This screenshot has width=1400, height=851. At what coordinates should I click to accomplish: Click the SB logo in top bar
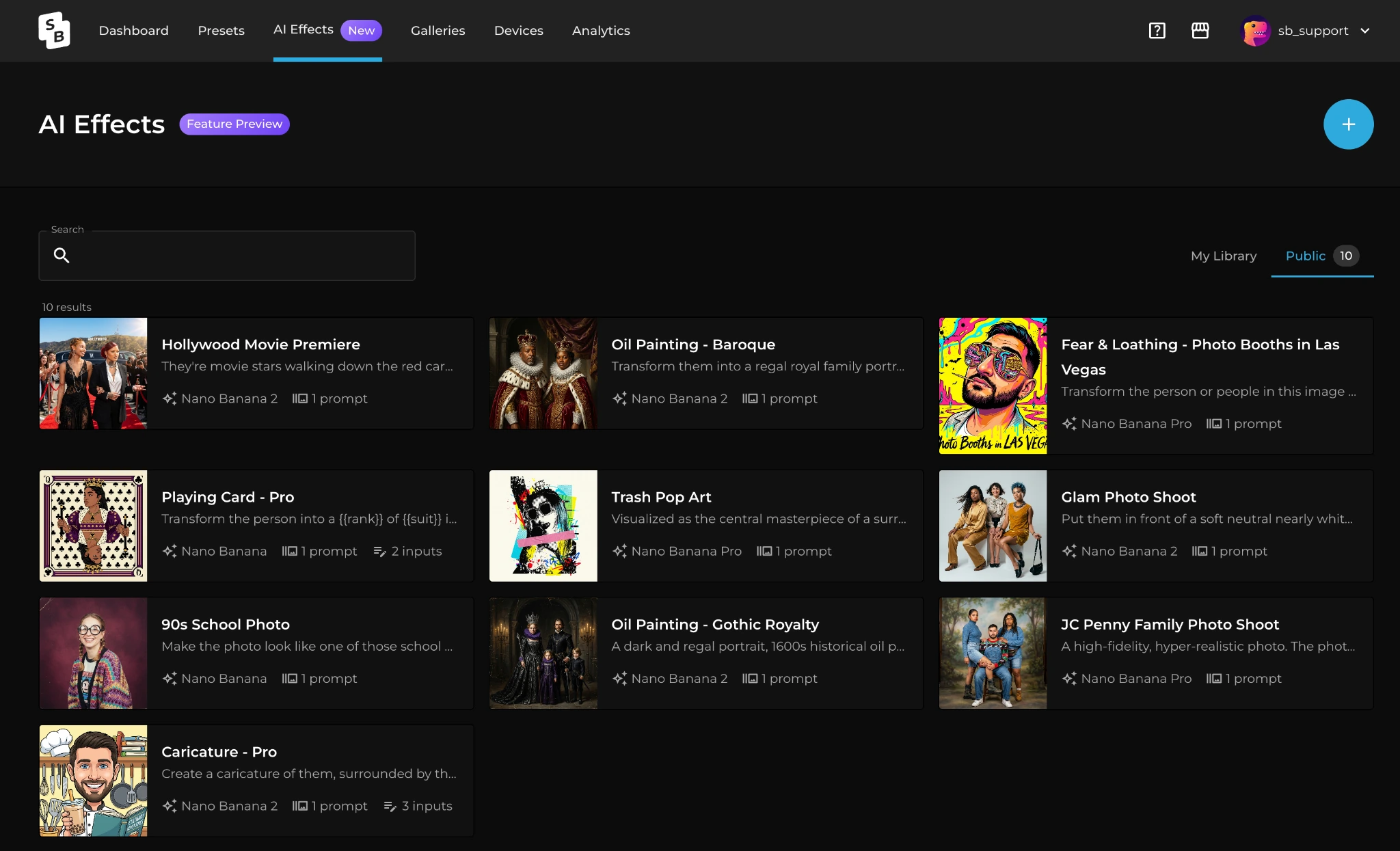(54, 31)
